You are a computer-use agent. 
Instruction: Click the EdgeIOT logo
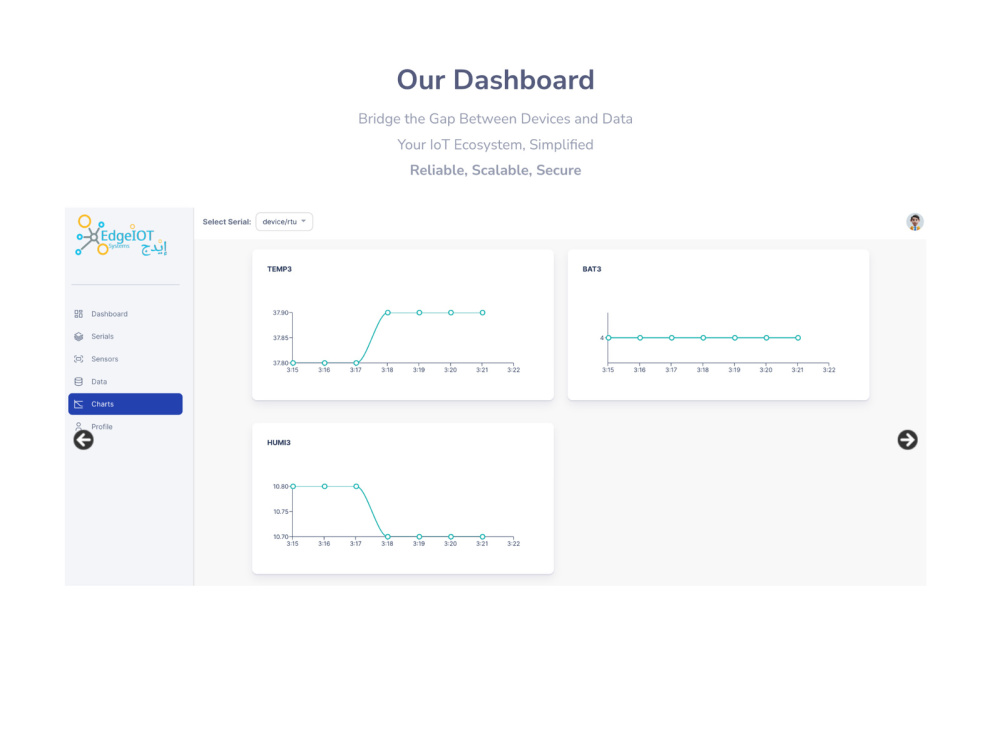(122, 236)
